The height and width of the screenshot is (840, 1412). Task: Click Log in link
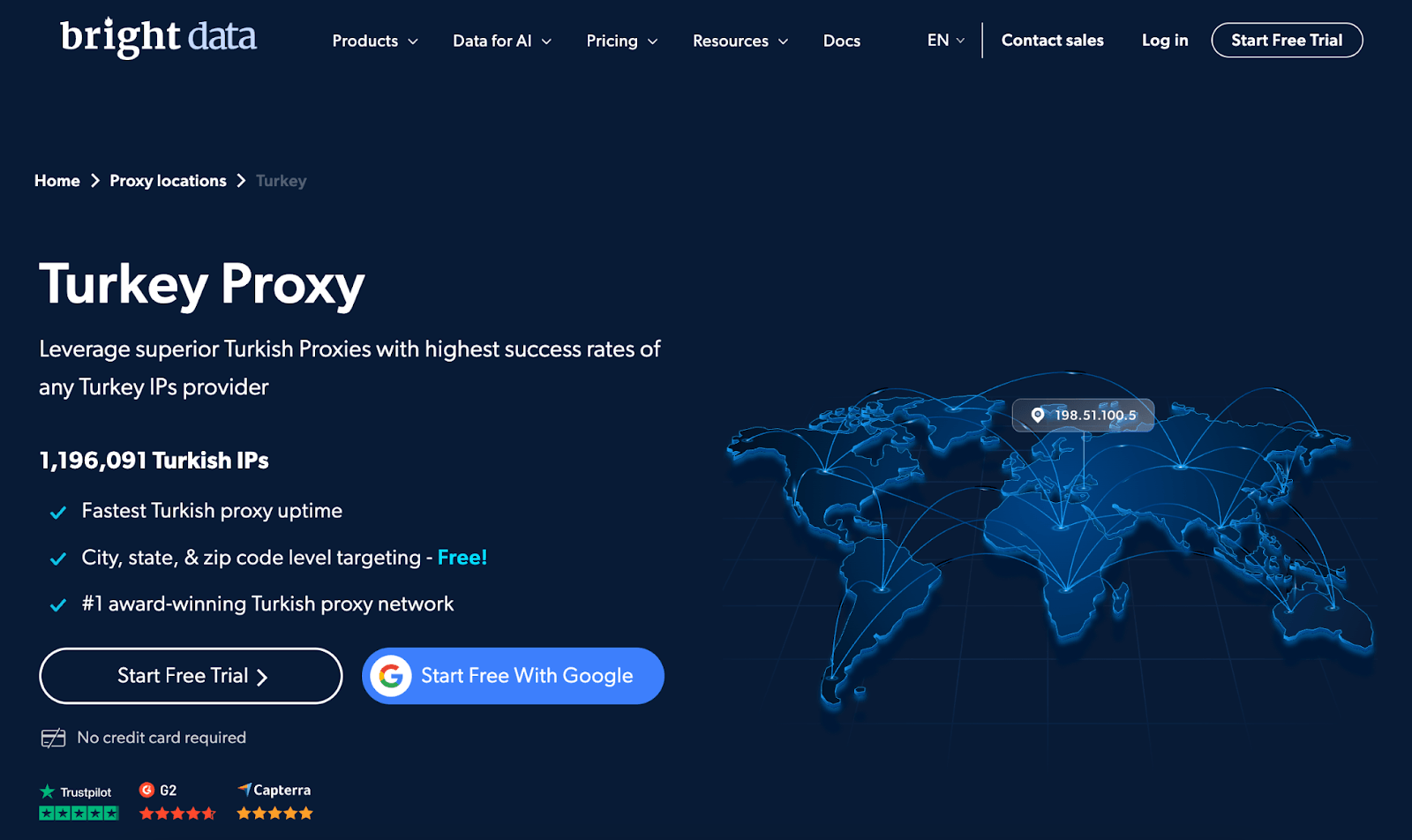pos(1165,41)
